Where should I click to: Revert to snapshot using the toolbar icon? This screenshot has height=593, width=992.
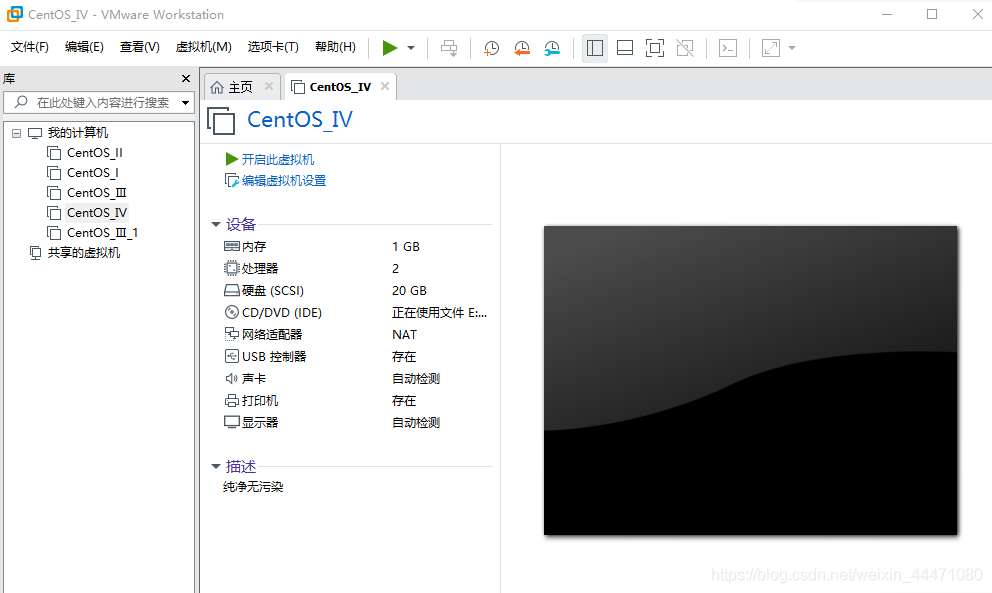coord(522,48)
